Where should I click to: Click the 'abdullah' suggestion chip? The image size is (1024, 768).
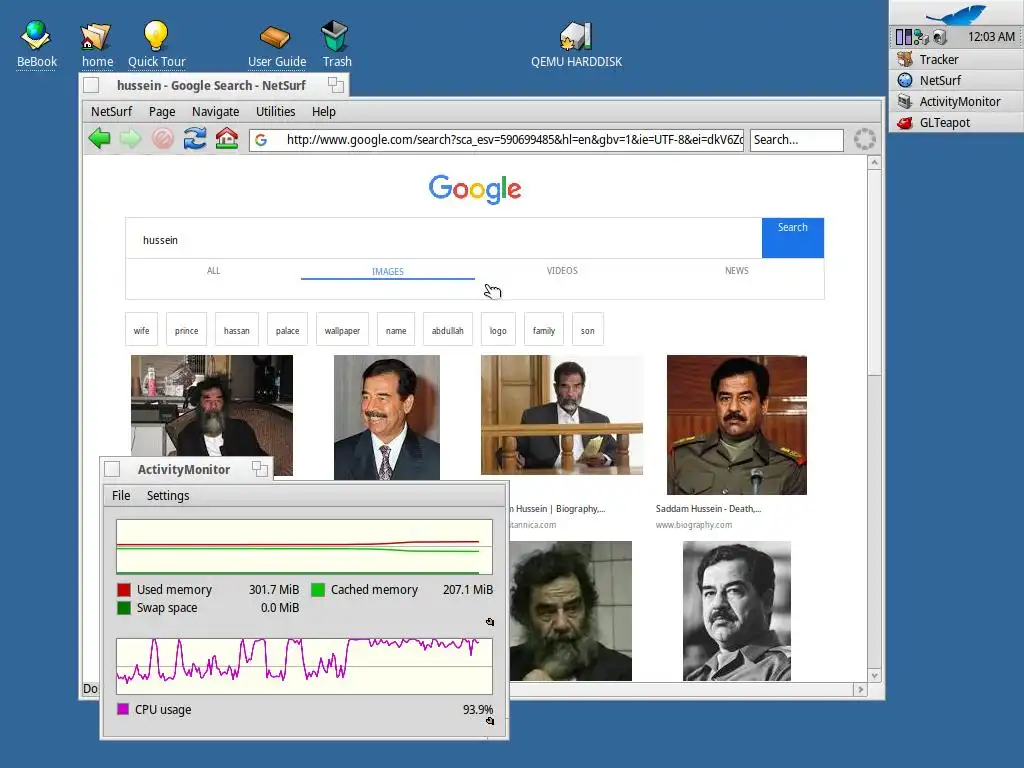(x=448, y=328)
